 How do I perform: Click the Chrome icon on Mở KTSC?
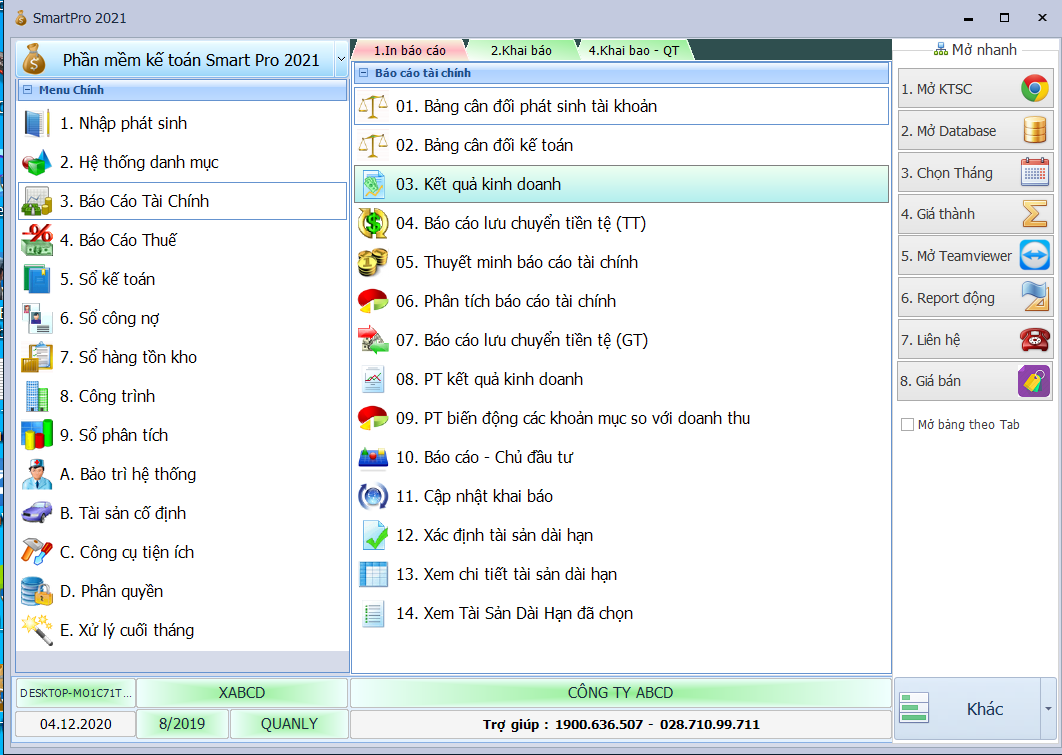1035,89
